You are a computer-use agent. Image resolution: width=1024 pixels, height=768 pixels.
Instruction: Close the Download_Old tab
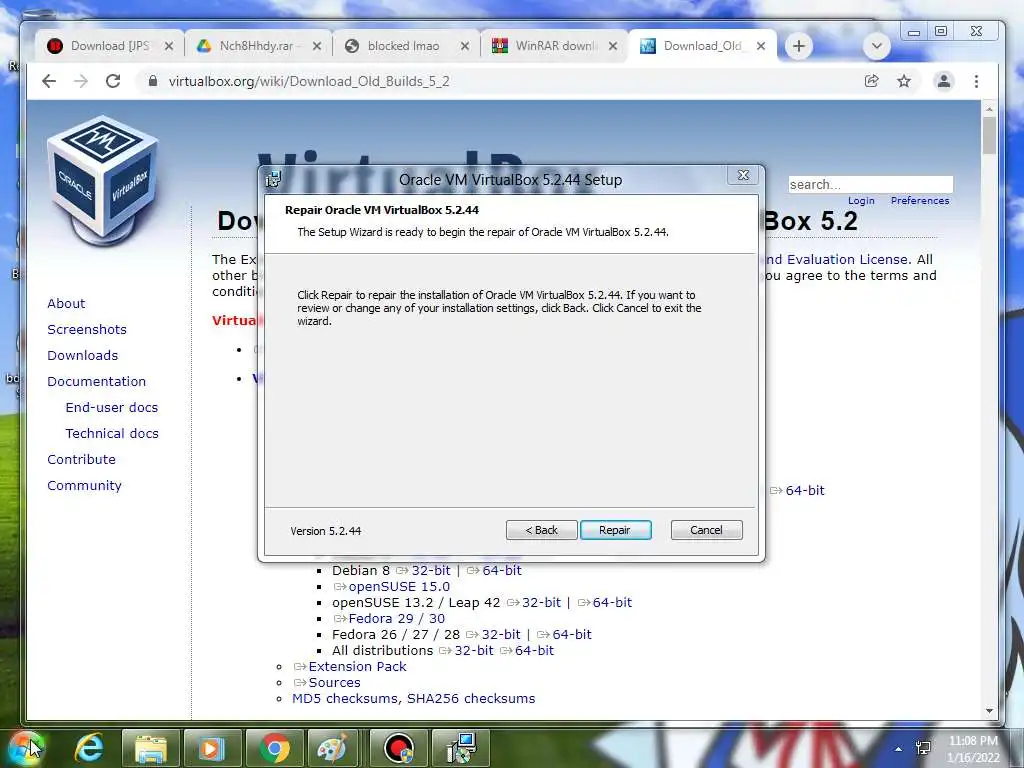coord(761,46)
